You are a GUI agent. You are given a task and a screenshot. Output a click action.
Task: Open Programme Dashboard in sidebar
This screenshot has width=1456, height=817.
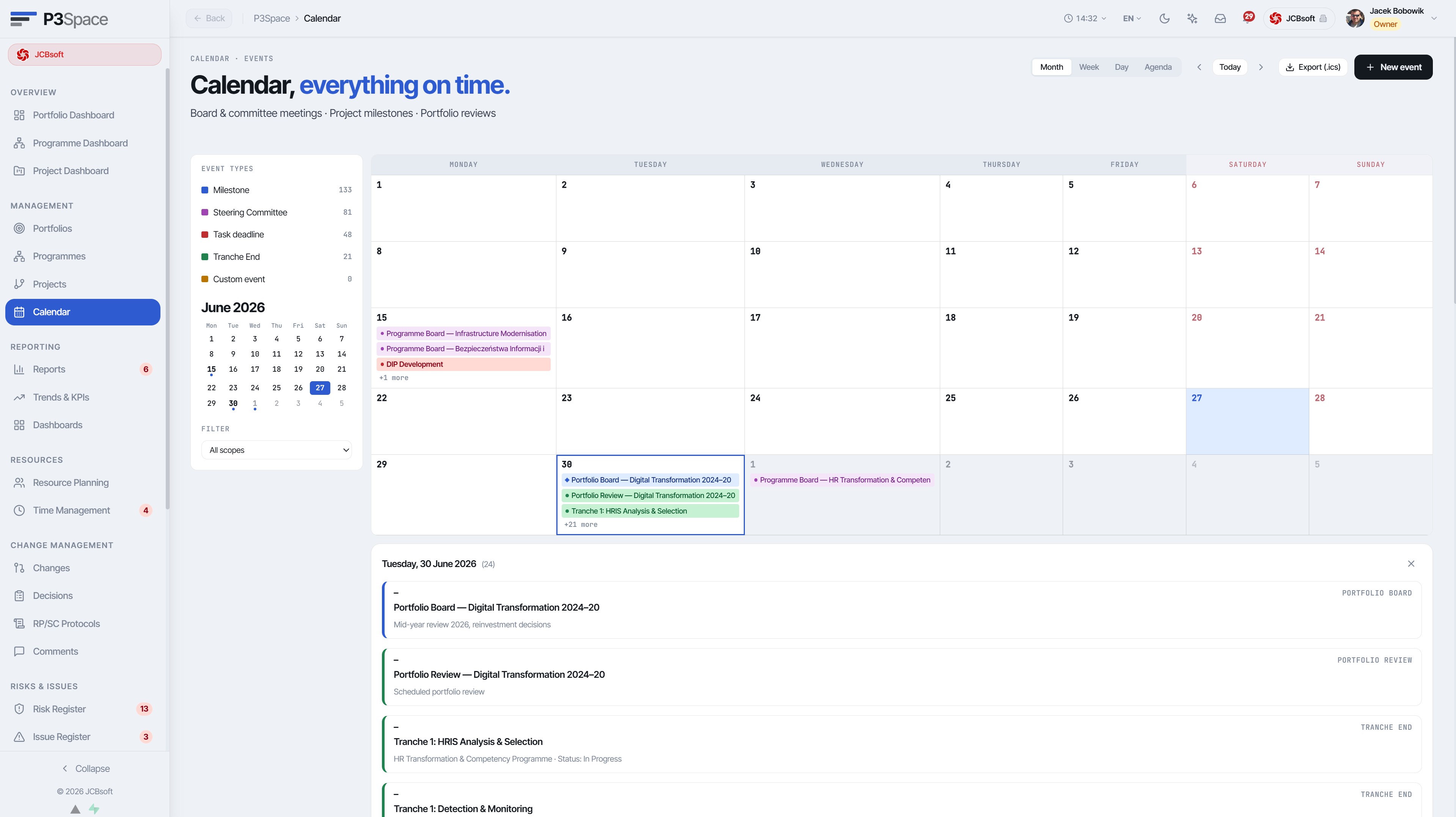[x=83, y=143]
